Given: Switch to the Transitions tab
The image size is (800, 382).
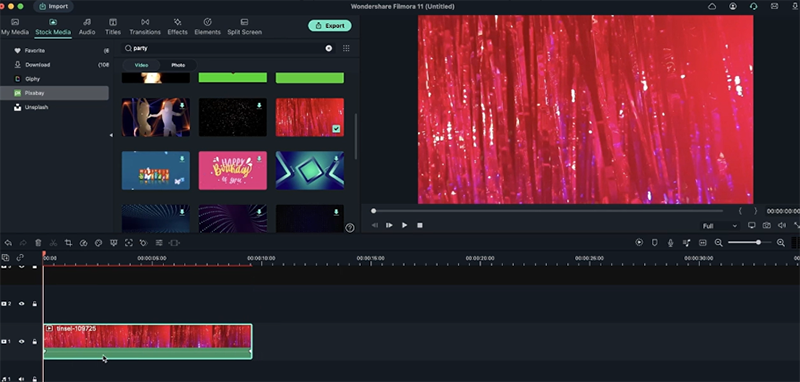Looking at the screenshot, I should tap(145, 27).
